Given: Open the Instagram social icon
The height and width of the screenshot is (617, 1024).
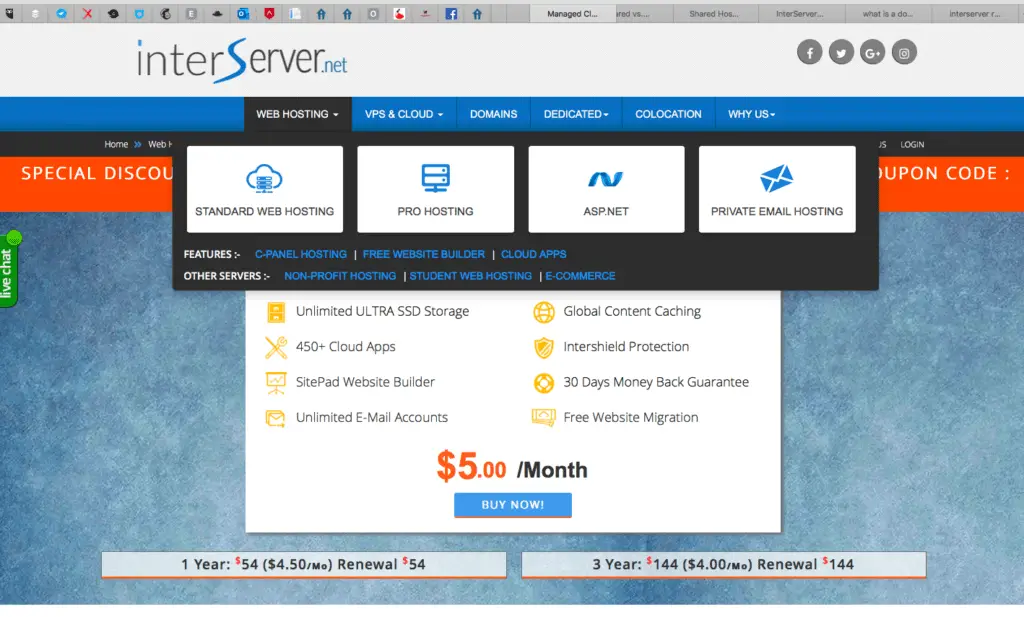Looking at the screenshot, I should coord(904,52).
